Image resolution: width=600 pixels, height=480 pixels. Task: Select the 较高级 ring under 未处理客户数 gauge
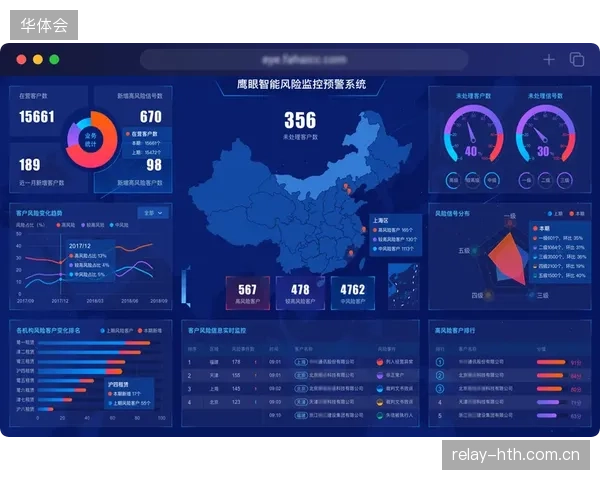tap(473, 180)
